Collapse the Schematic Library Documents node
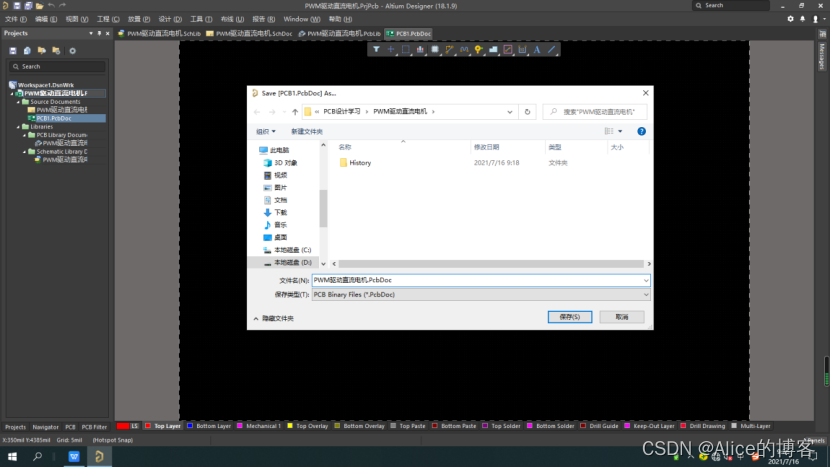Image resolution: width=831 pixels, height=468 pixels. (x=24, y=152)
